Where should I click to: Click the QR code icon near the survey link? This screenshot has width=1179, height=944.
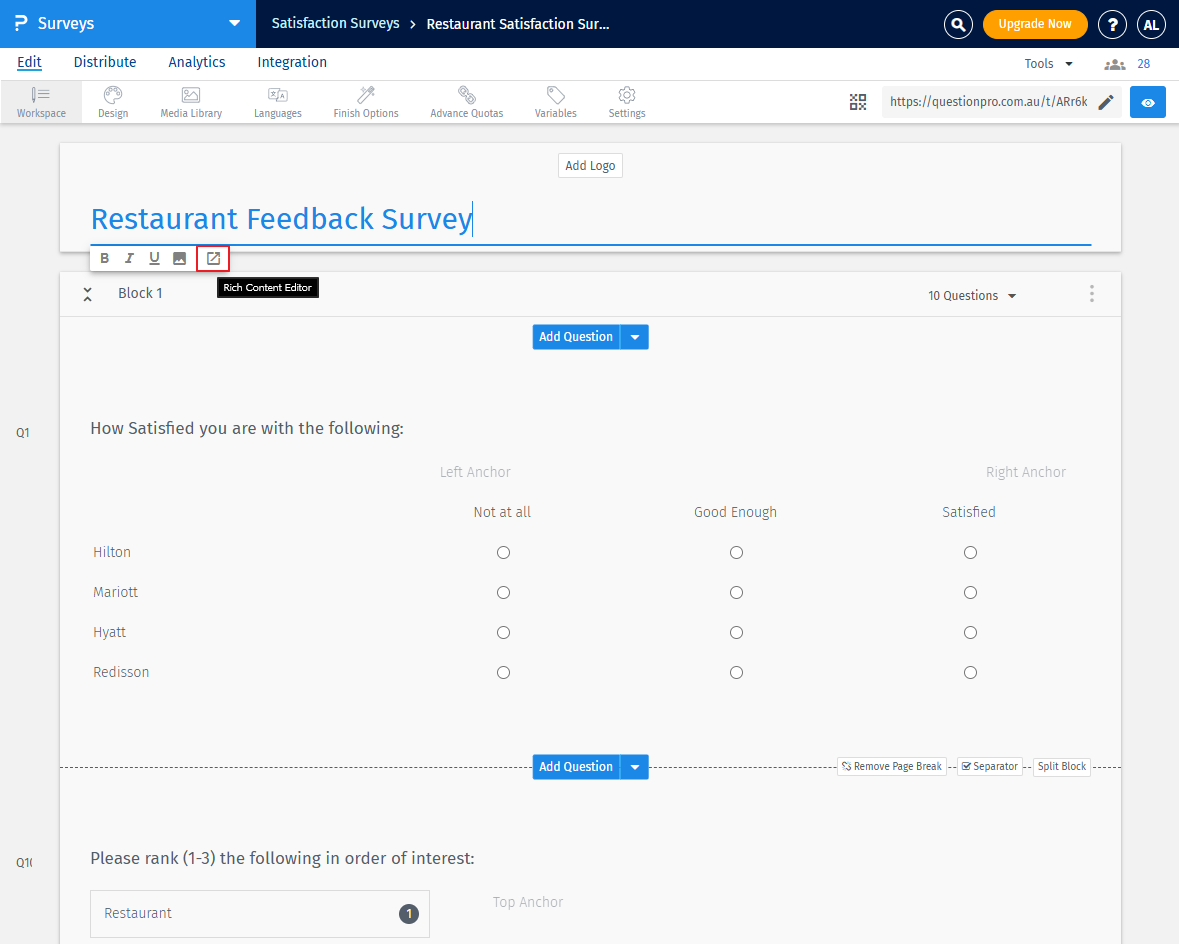click(858, 101)
